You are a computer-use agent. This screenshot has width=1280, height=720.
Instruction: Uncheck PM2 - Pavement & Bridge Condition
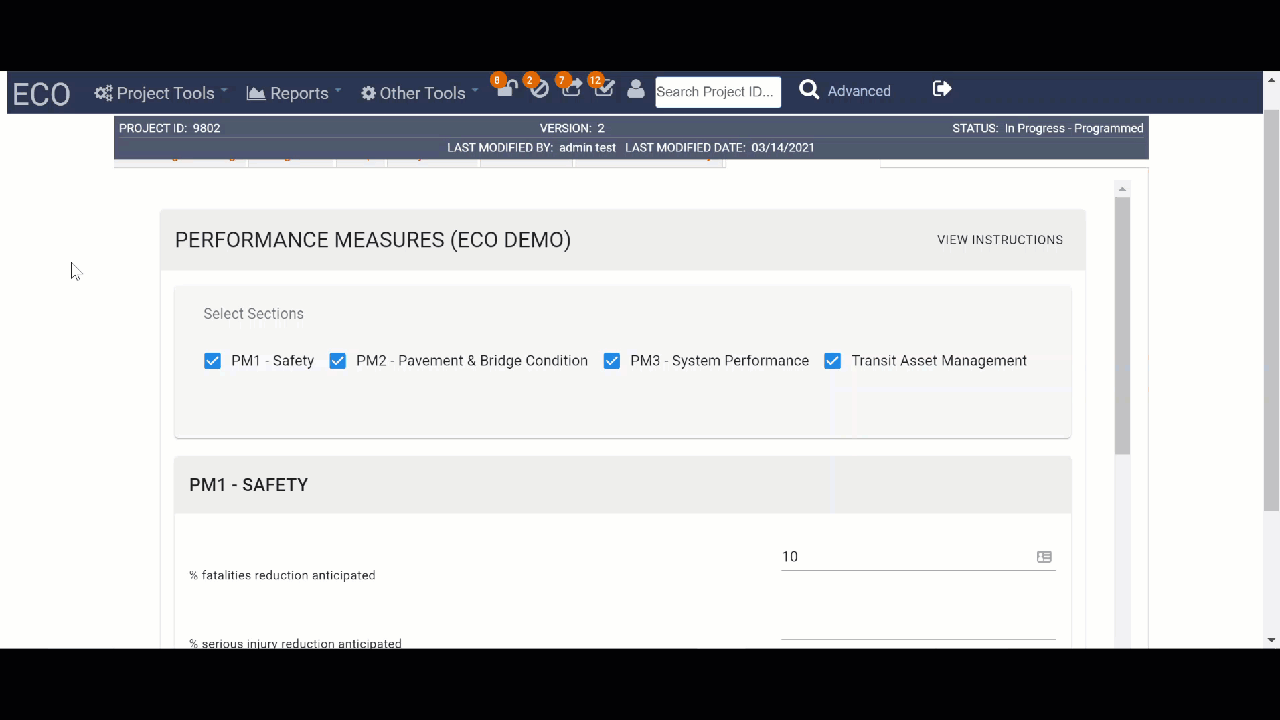pos(337,361)
